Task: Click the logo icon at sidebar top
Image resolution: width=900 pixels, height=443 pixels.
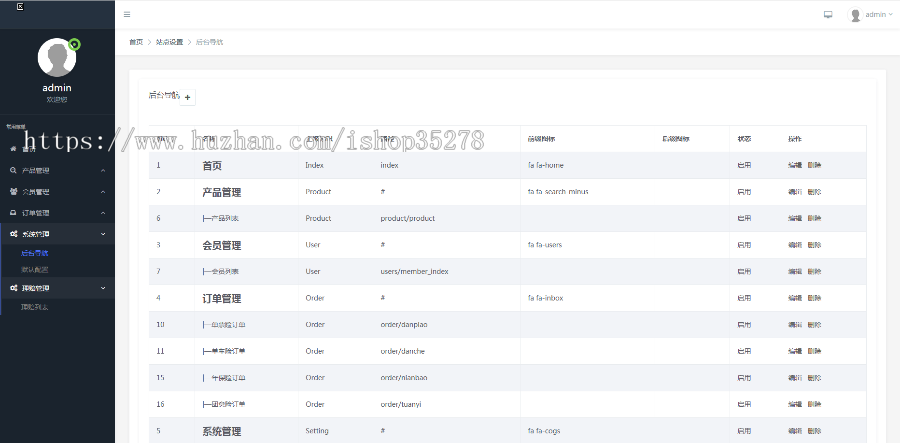Action: click(x=20, y=7)
